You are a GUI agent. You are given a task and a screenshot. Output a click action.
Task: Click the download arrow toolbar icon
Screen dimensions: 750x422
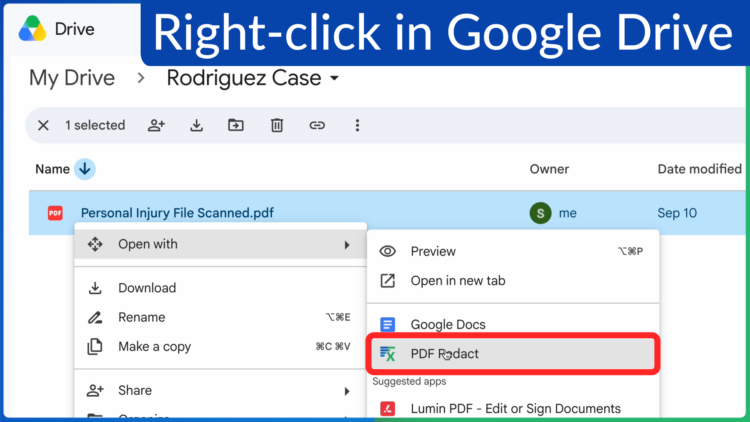pos(197,125)
